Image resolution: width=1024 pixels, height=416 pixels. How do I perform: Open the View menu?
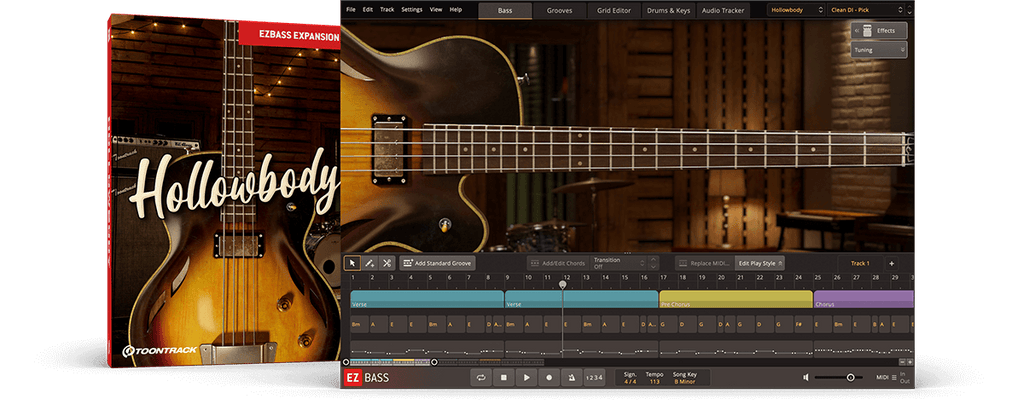[x=436, y=10]
